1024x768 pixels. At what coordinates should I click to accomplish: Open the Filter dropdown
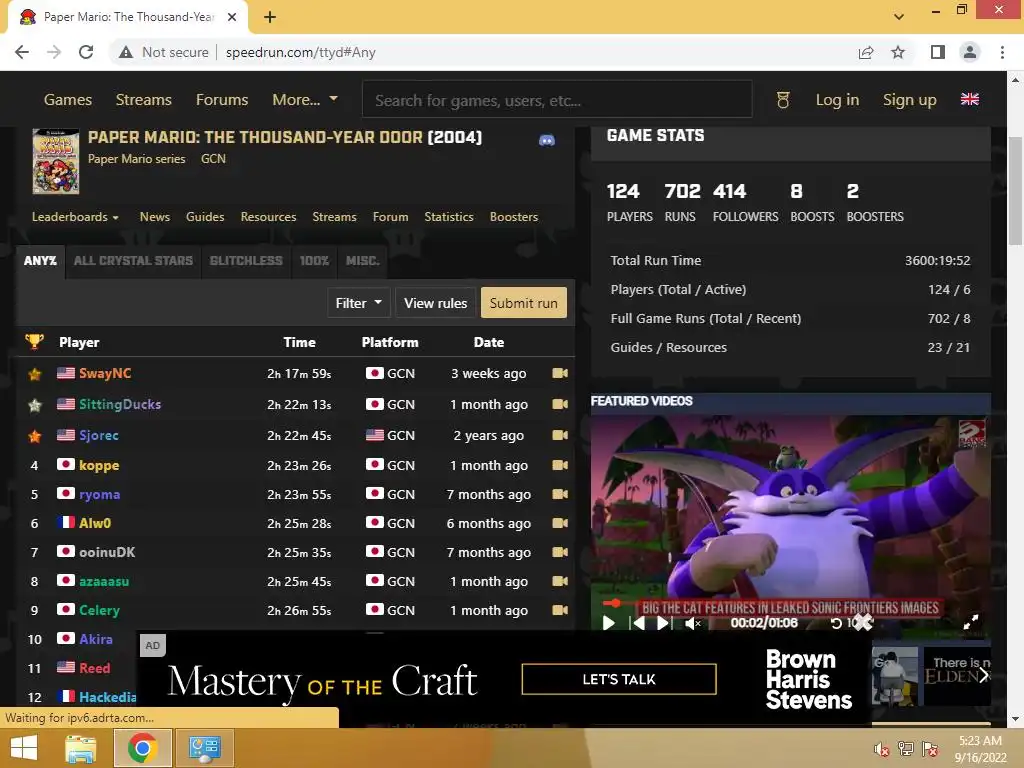(359, 303)
